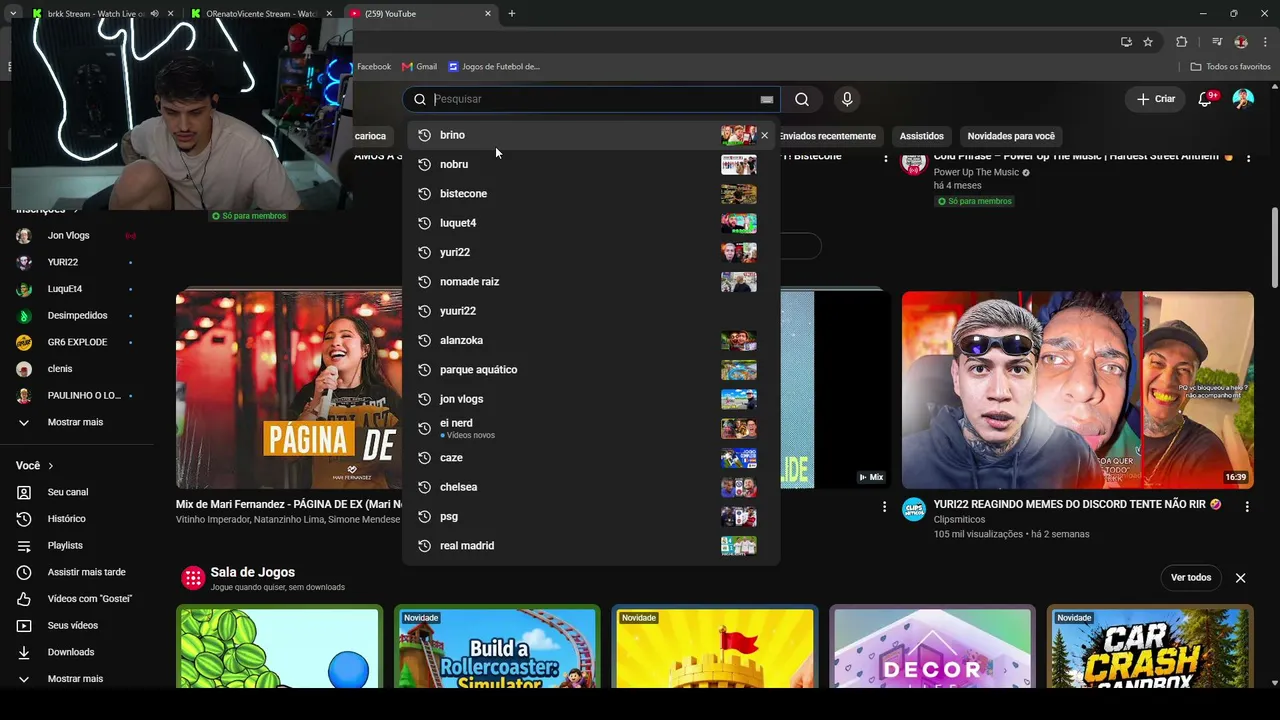Open the Build a Rollercoaster Simulator game
Viewport: 1280px width, 720px height.
pyautogui.click(x=497, y=647)
